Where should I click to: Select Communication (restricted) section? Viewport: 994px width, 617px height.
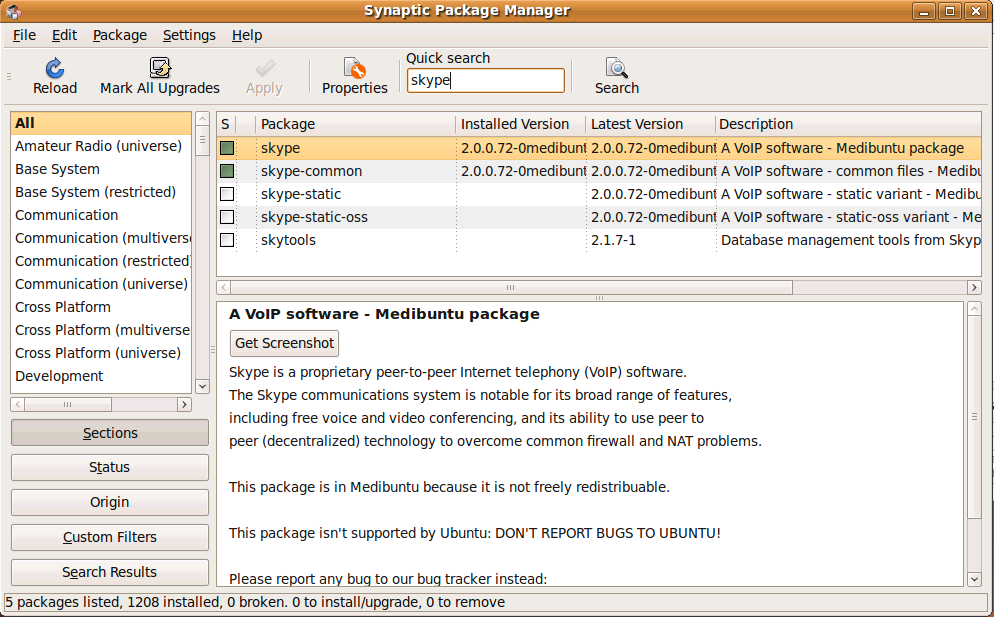[x=101, y=261]
